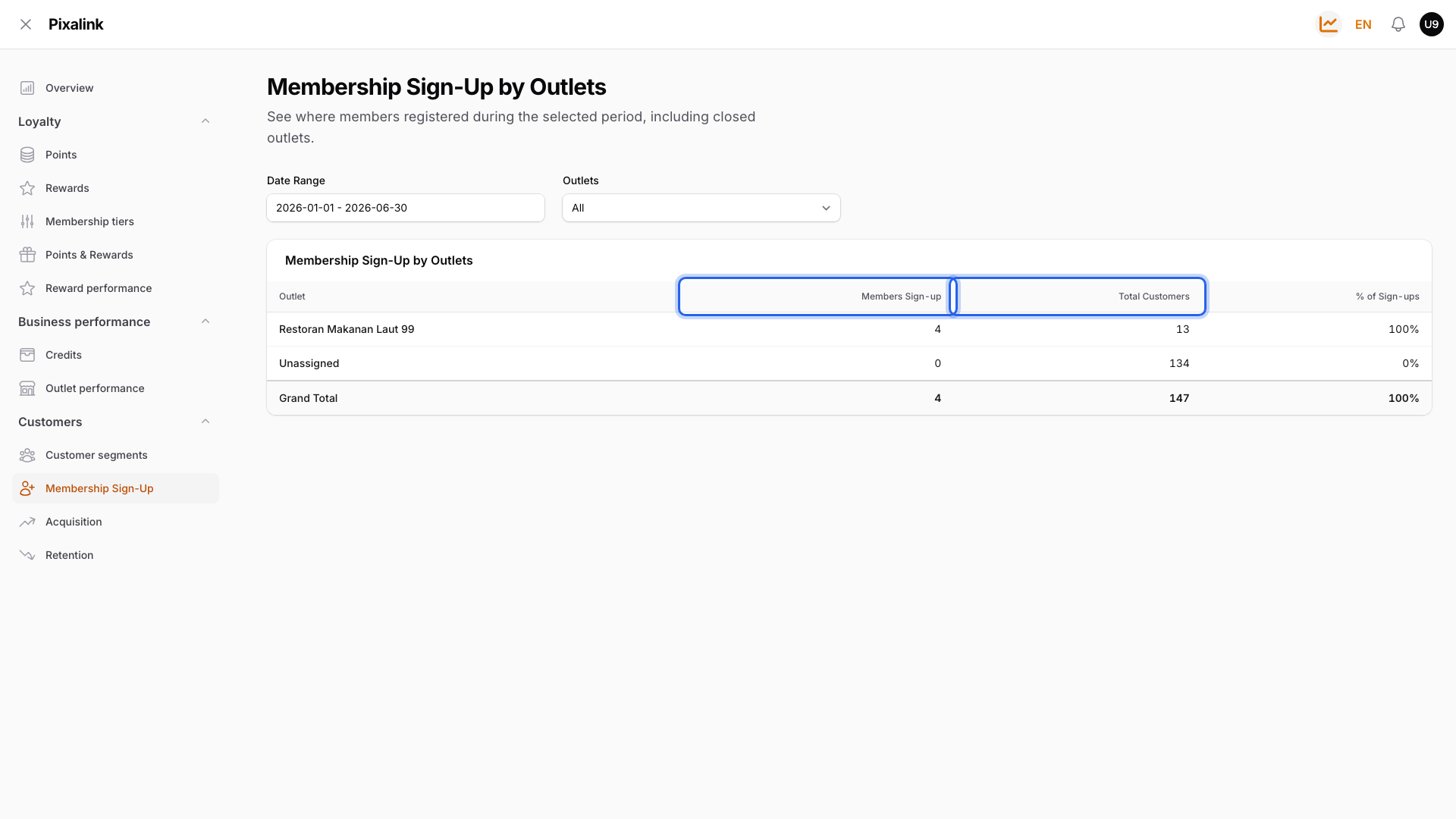Click the Reward performance star icon

(27, 288)
